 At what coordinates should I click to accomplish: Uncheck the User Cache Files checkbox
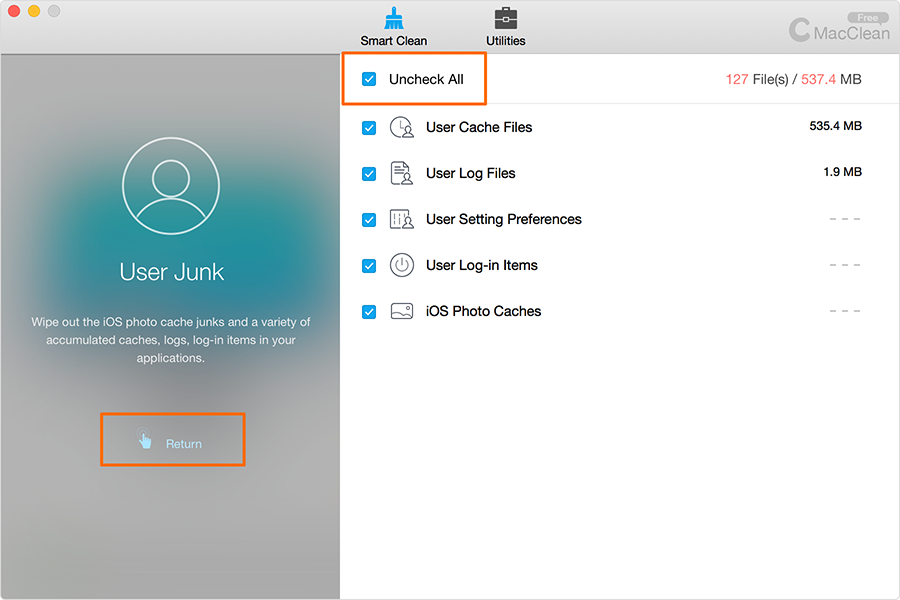[x=369, y=127]
